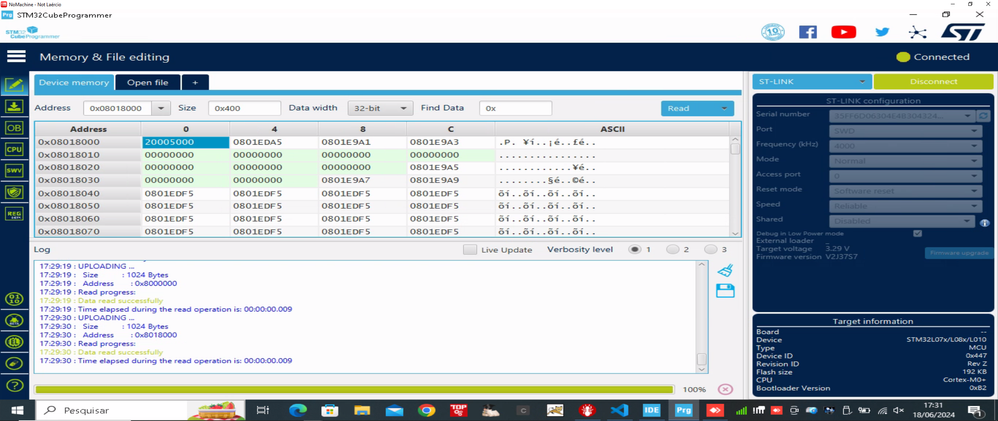Screen dimensions: 998x421
Task: Click the 100% green progress bar
Action: click(x=354, y=389)
